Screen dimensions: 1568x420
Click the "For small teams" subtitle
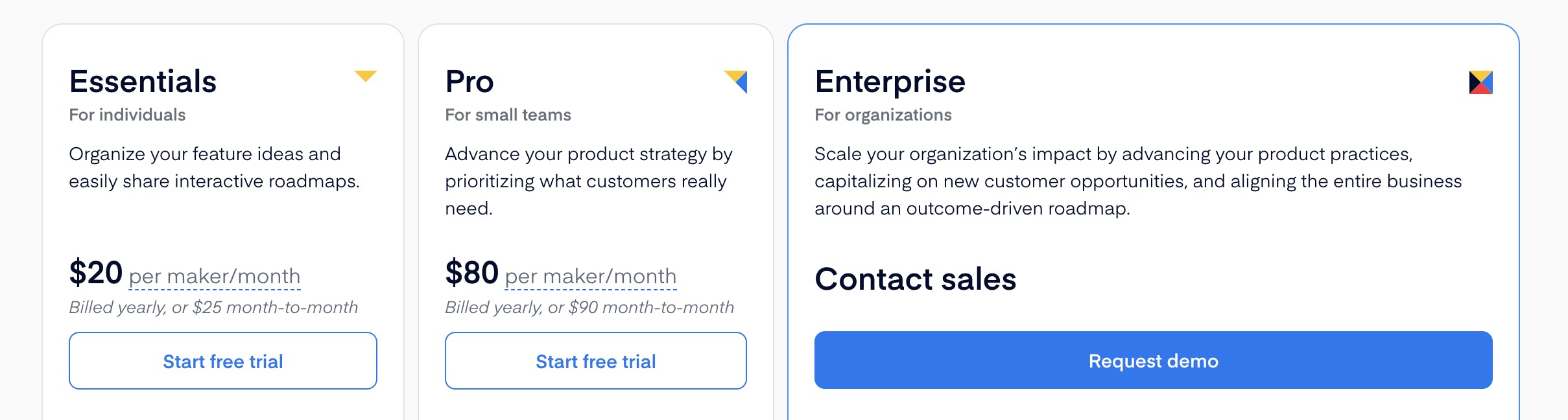tap(508, 115)
